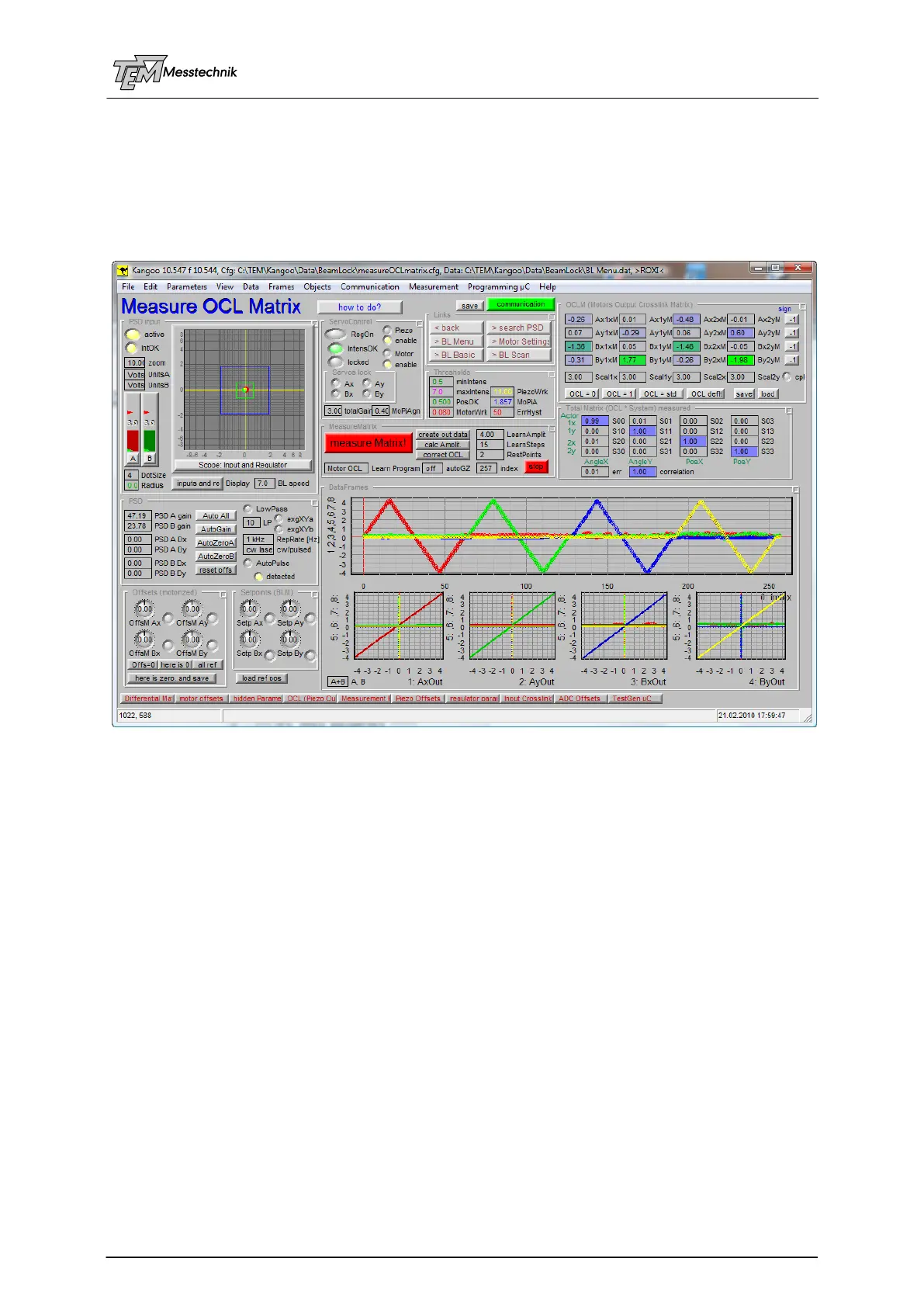Click the active LED indicator in PSD input
Image resolution: width=924 pixels, height=1307 pixels.
(x=132, y=335)
